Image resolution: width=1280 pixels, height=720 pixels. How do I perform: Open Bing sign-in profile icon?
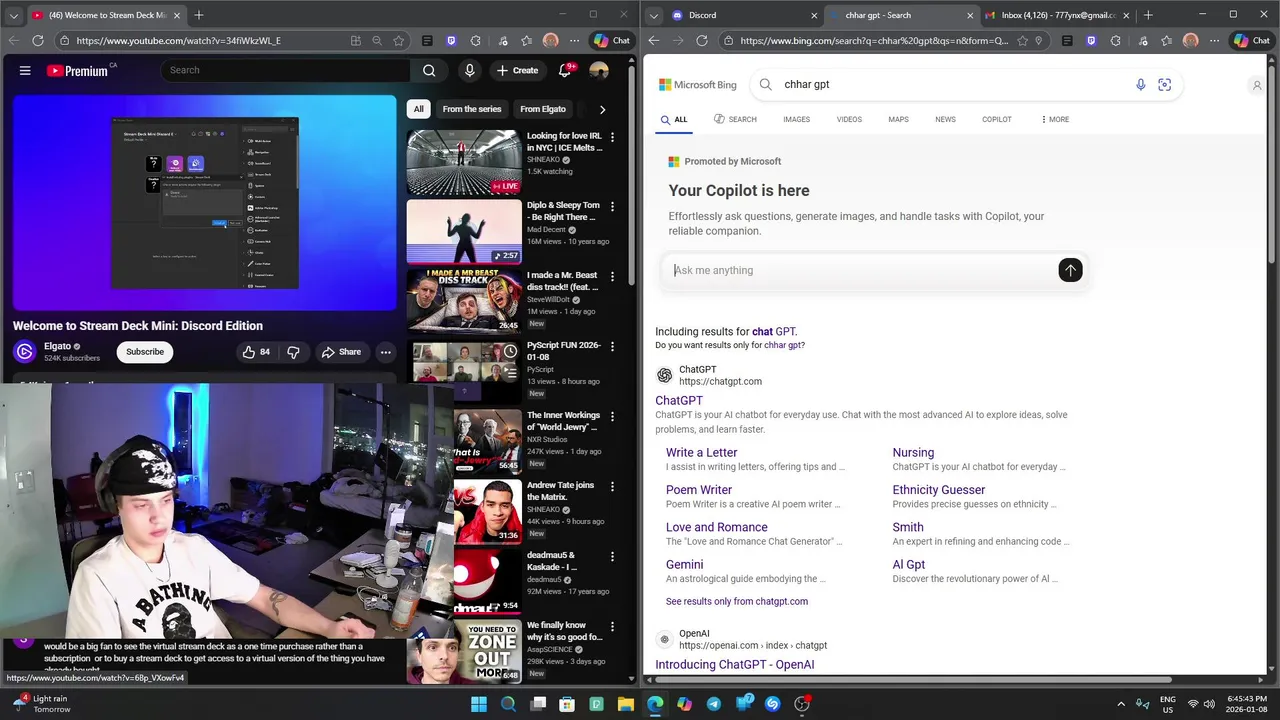1257,85
